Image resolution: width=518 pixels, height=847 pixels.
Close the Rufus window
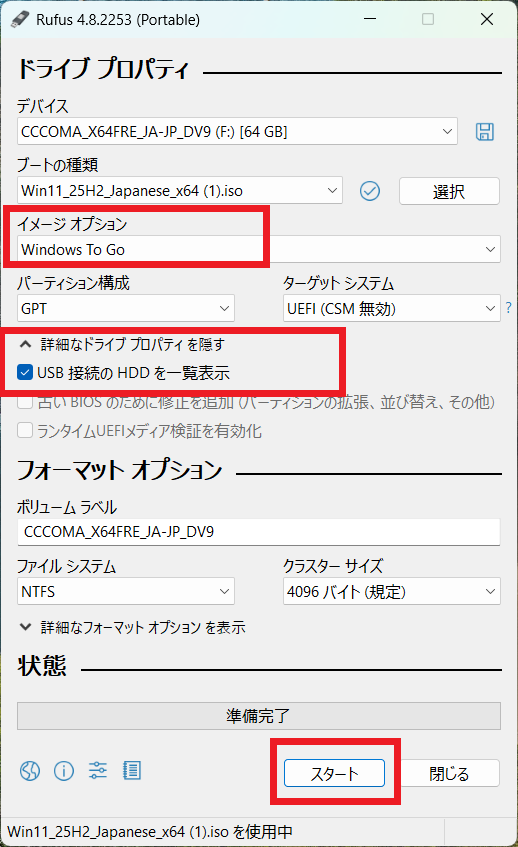(487, 19)
